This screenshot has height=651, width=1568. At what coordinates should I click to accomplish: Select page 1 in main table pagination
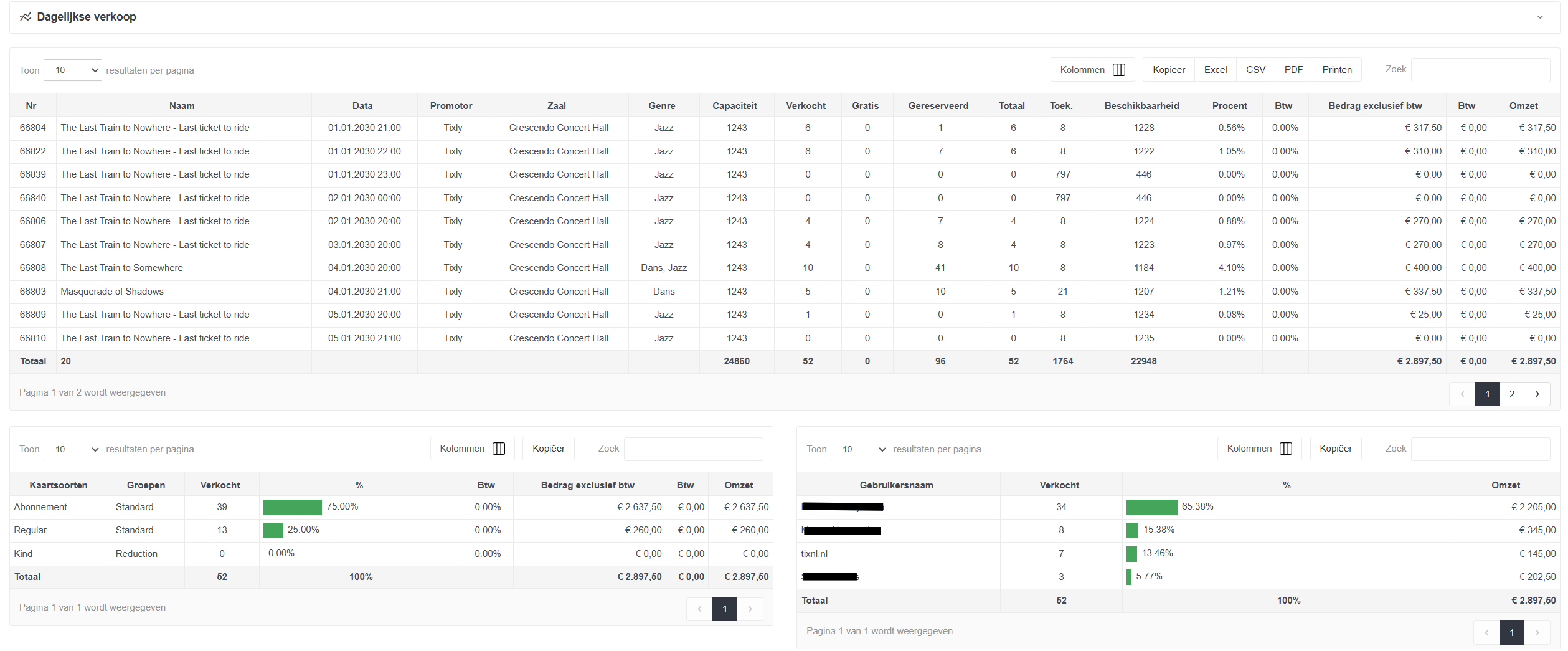pos(1487,394)
